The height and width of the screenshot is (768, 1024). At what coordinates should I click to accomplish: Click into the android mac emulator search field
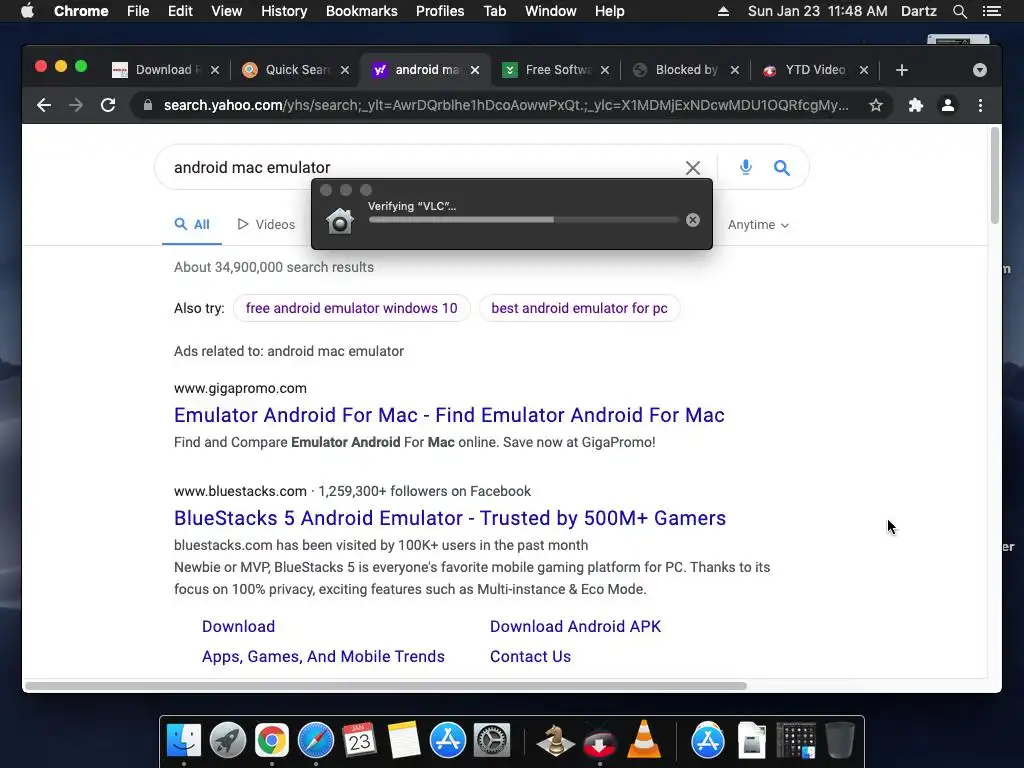coord(418,168)
